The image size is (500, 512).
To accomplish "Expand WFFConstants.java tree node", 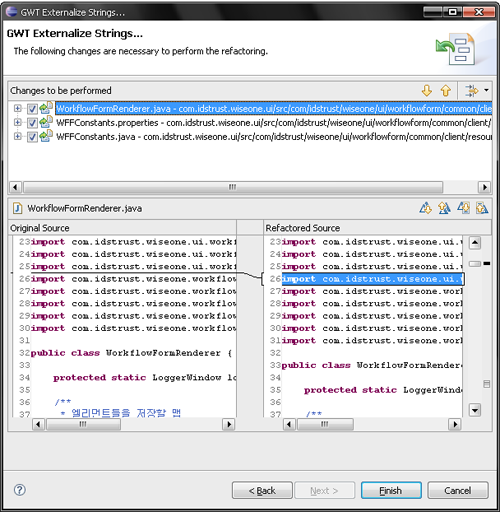I will pyautogui.click(x=18, y=136).
